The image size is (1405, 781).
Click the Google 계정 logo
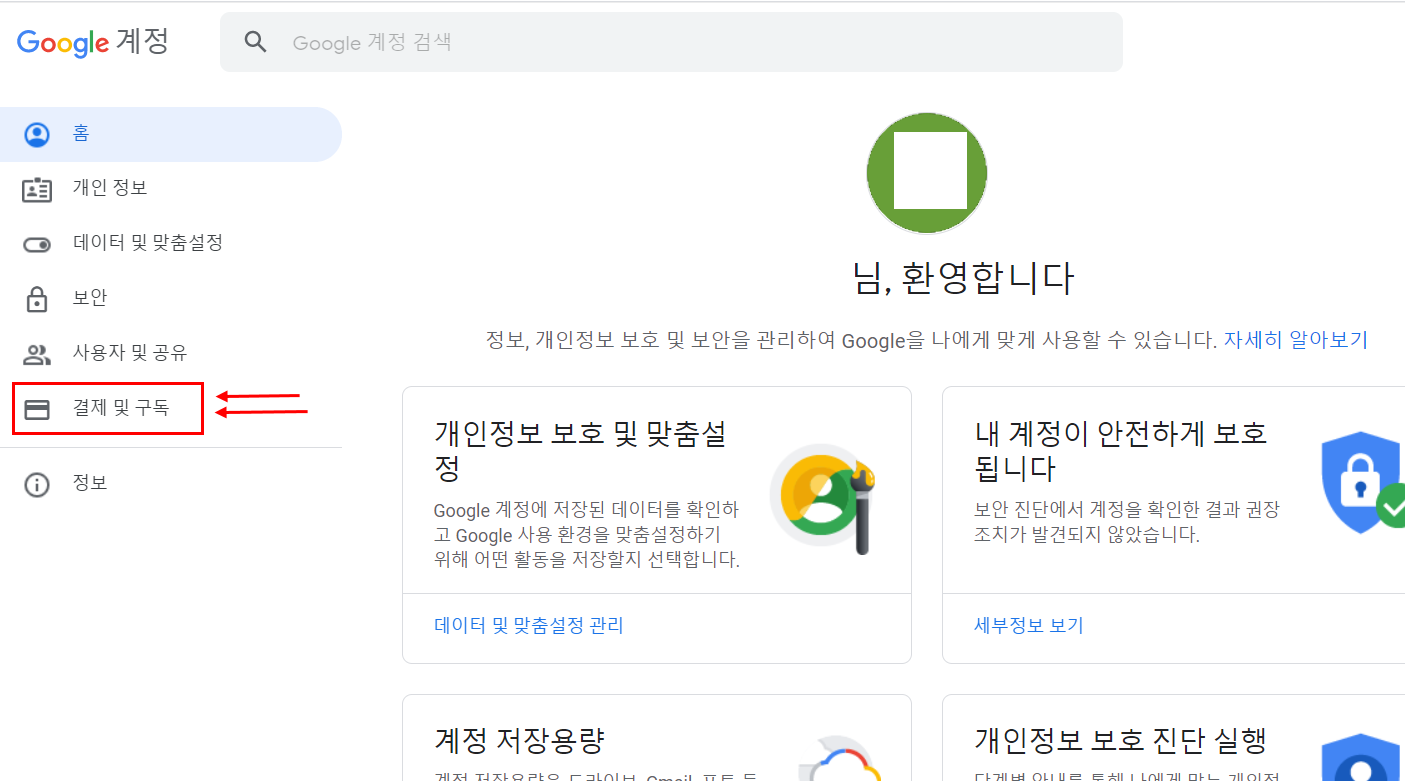[x=93, y=42]
